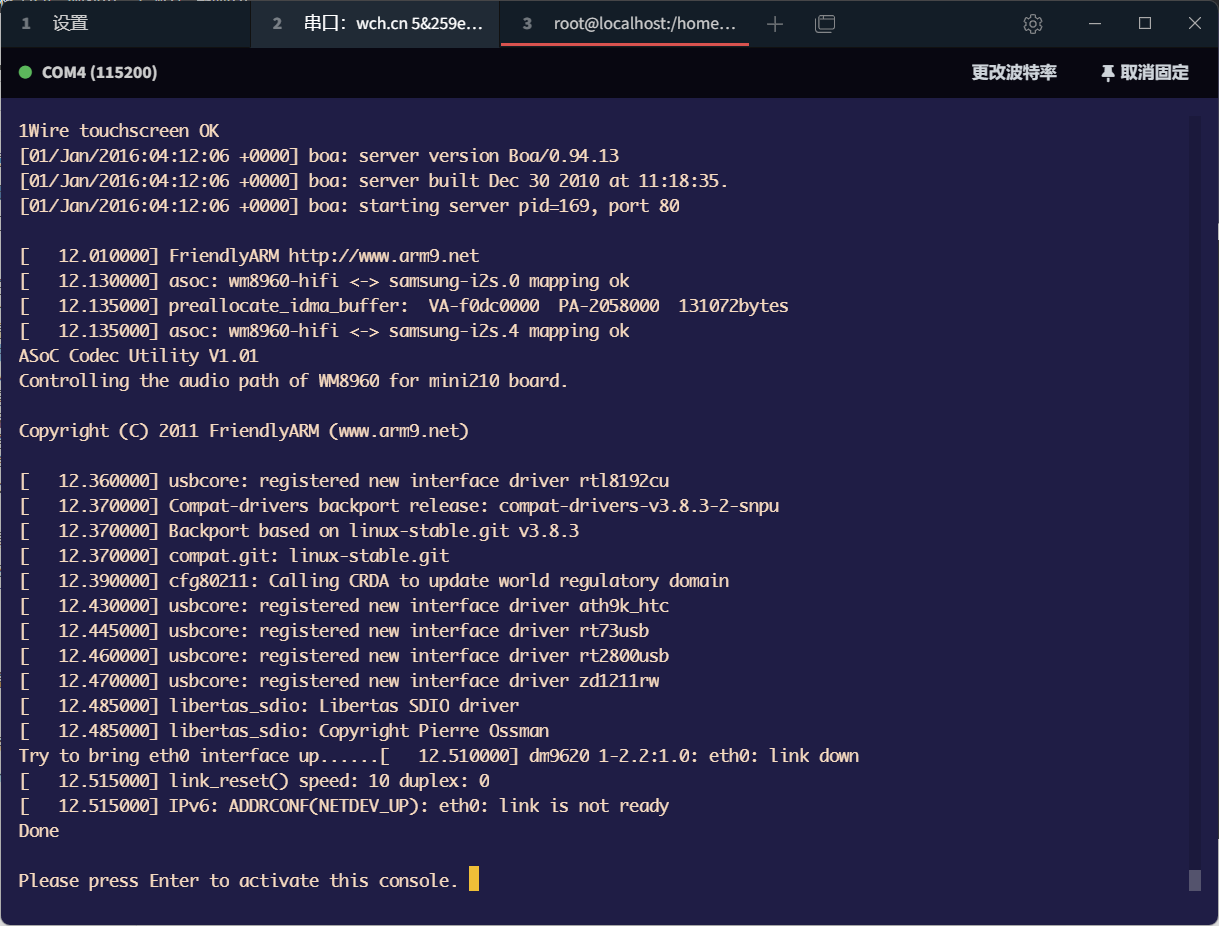
Task: Click the 'cfg80211: Calling CRDA' line
Action: point(374,581)
